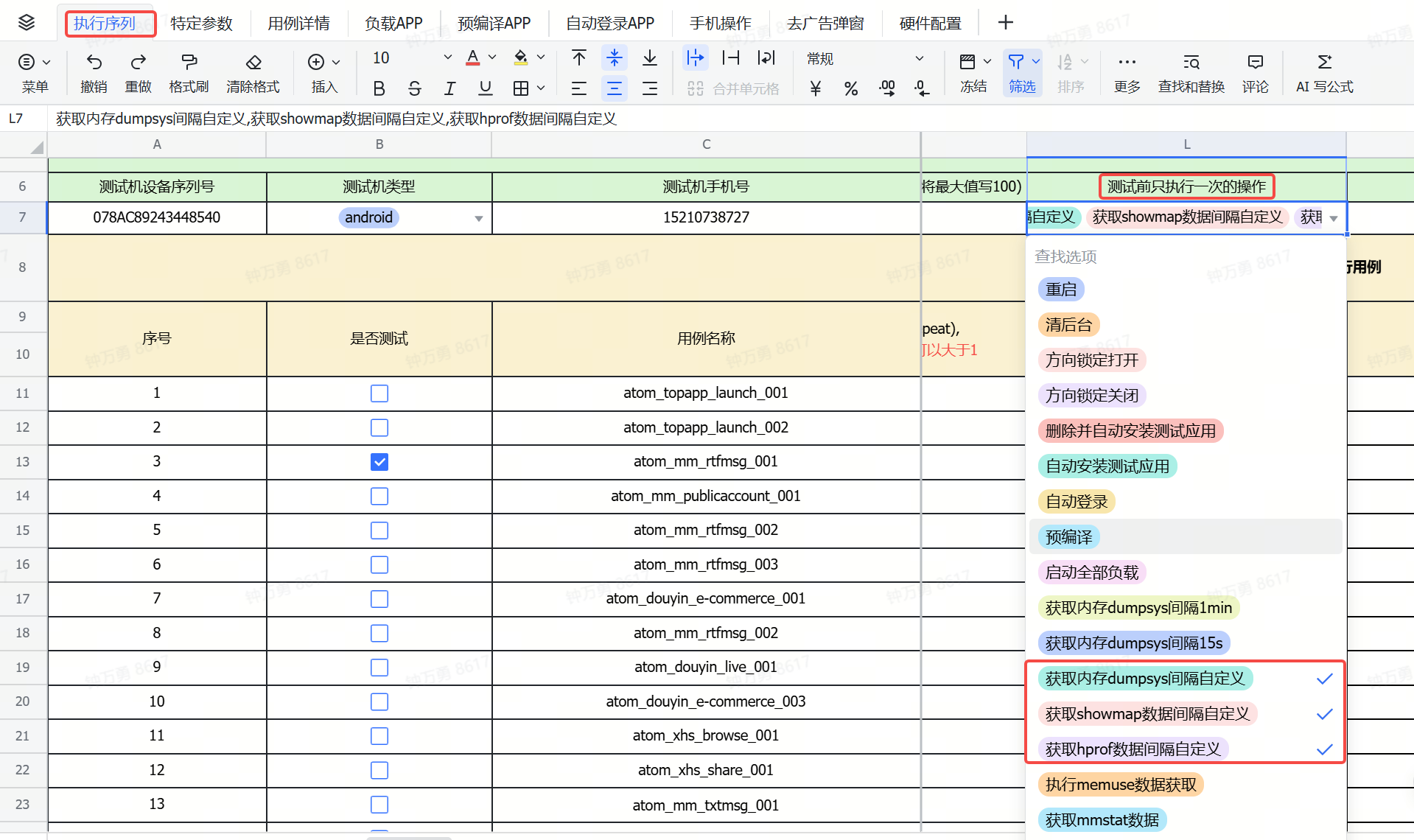Apply currency (¥) format
1414x840 pixels.
pos(815,88)
